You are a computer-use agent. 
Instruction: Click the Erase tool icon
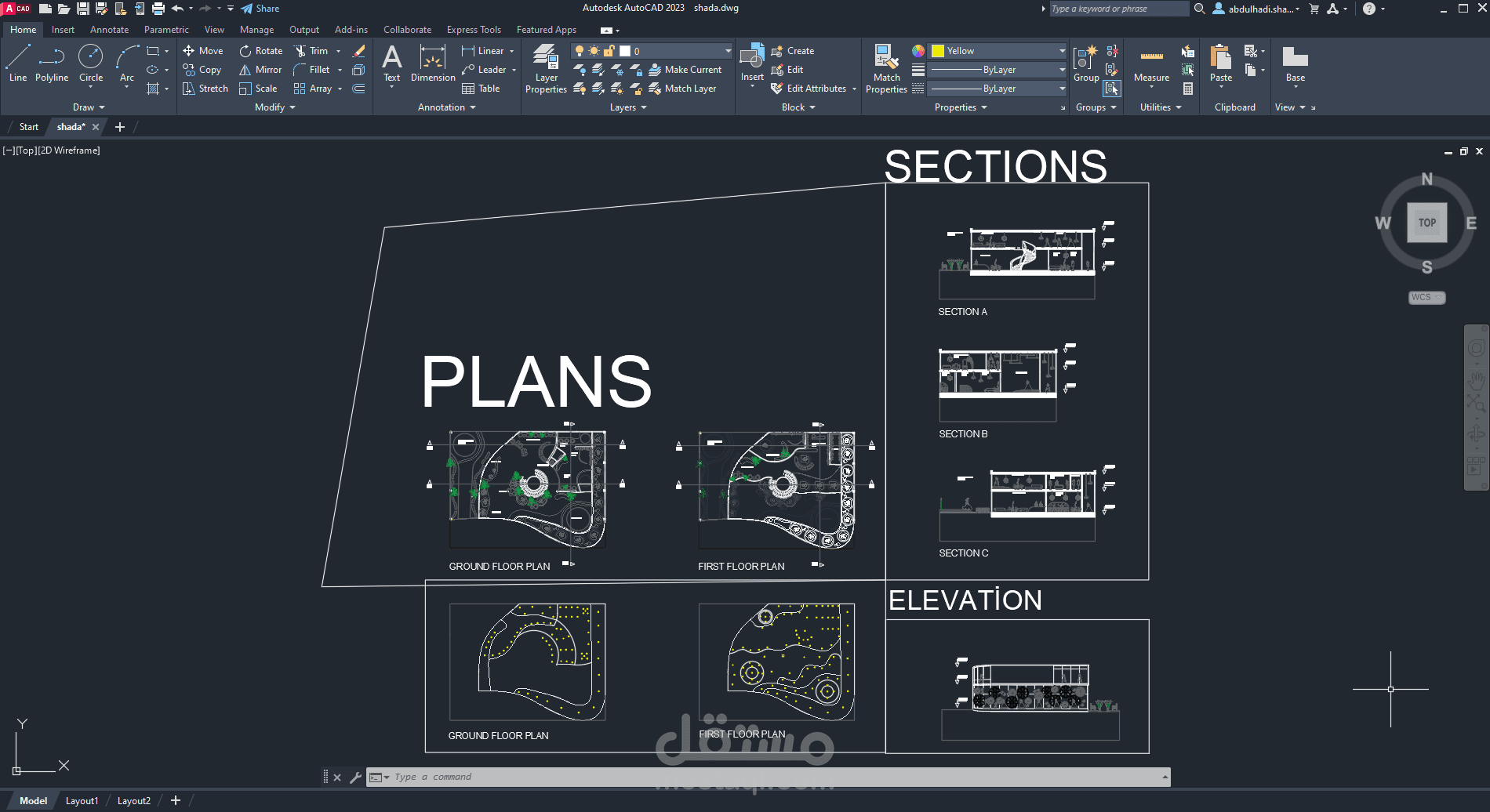(x=359, y=51)
